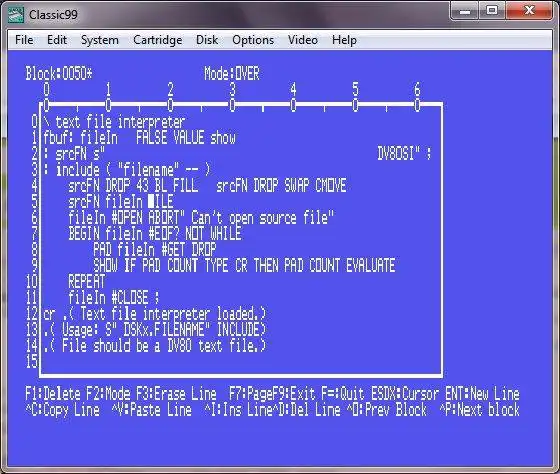Open the System menu
Image resolution: width=560 pixels, height=474 pixels.
pos(100,40)
